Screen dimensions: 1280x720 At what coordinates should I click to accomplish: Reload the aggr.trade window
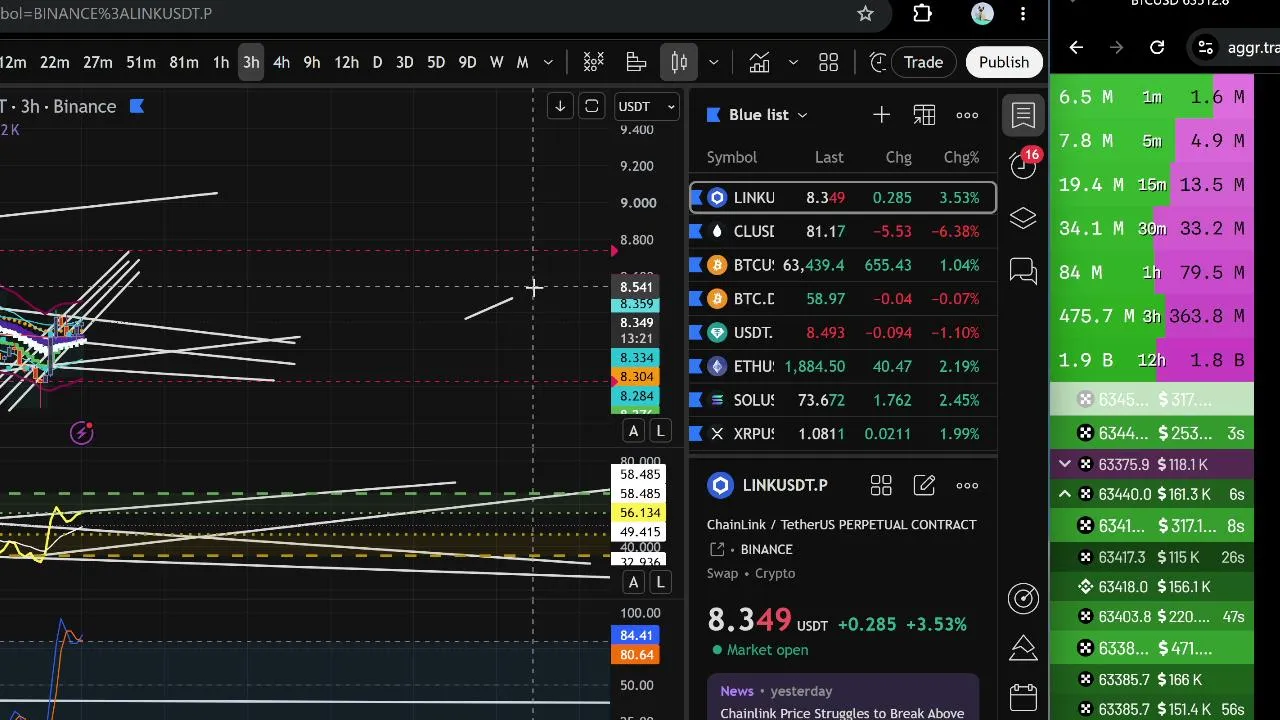1157,47
